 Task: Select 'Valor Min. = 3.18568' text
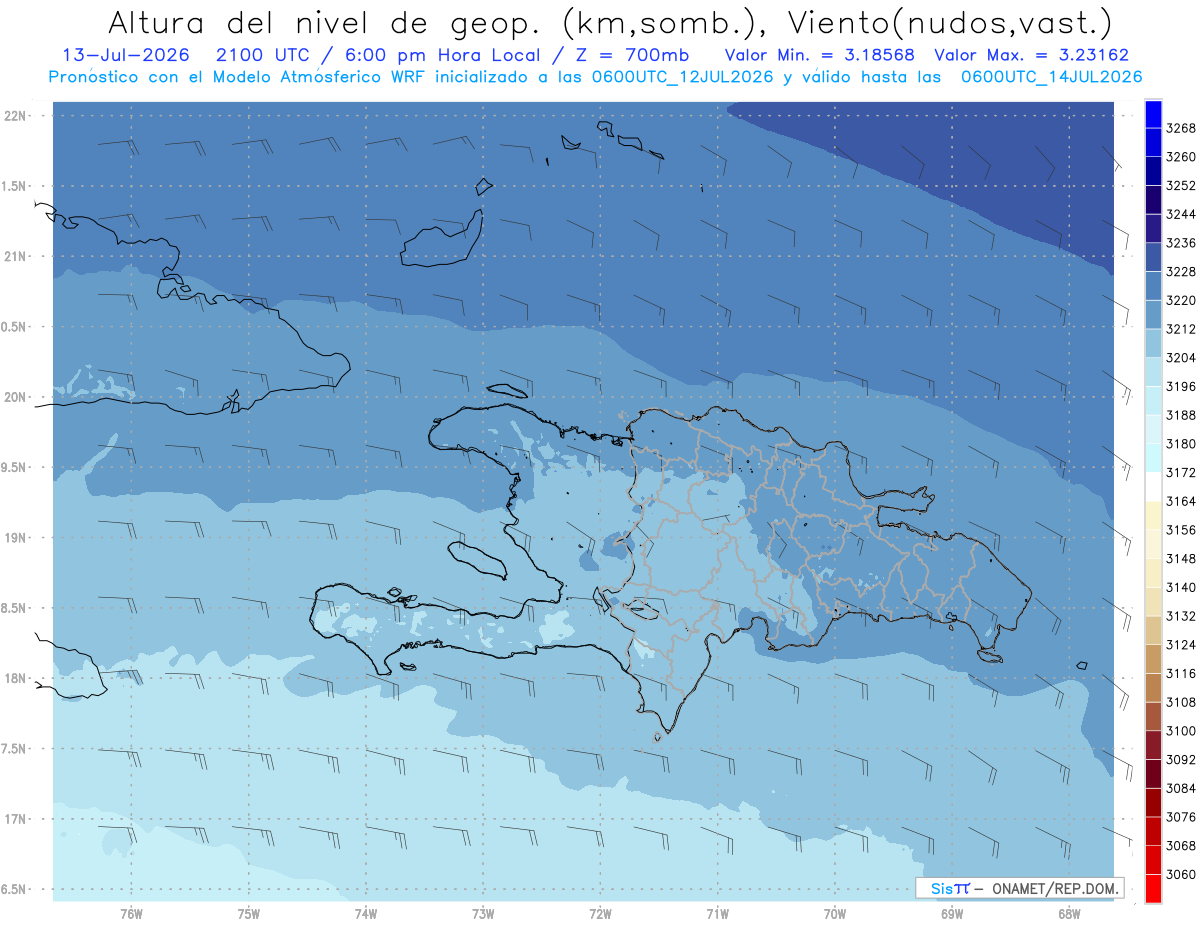coord(820,55)
